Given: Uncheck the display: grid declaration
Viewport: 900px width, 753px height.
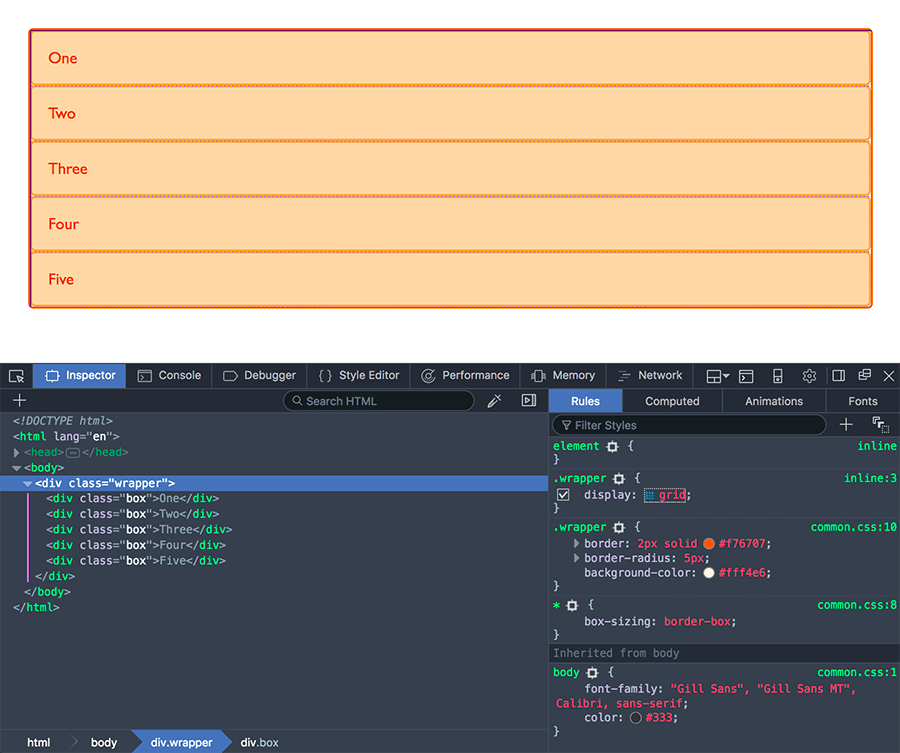Looking at the screenshot, I should (x=563, y=494).
